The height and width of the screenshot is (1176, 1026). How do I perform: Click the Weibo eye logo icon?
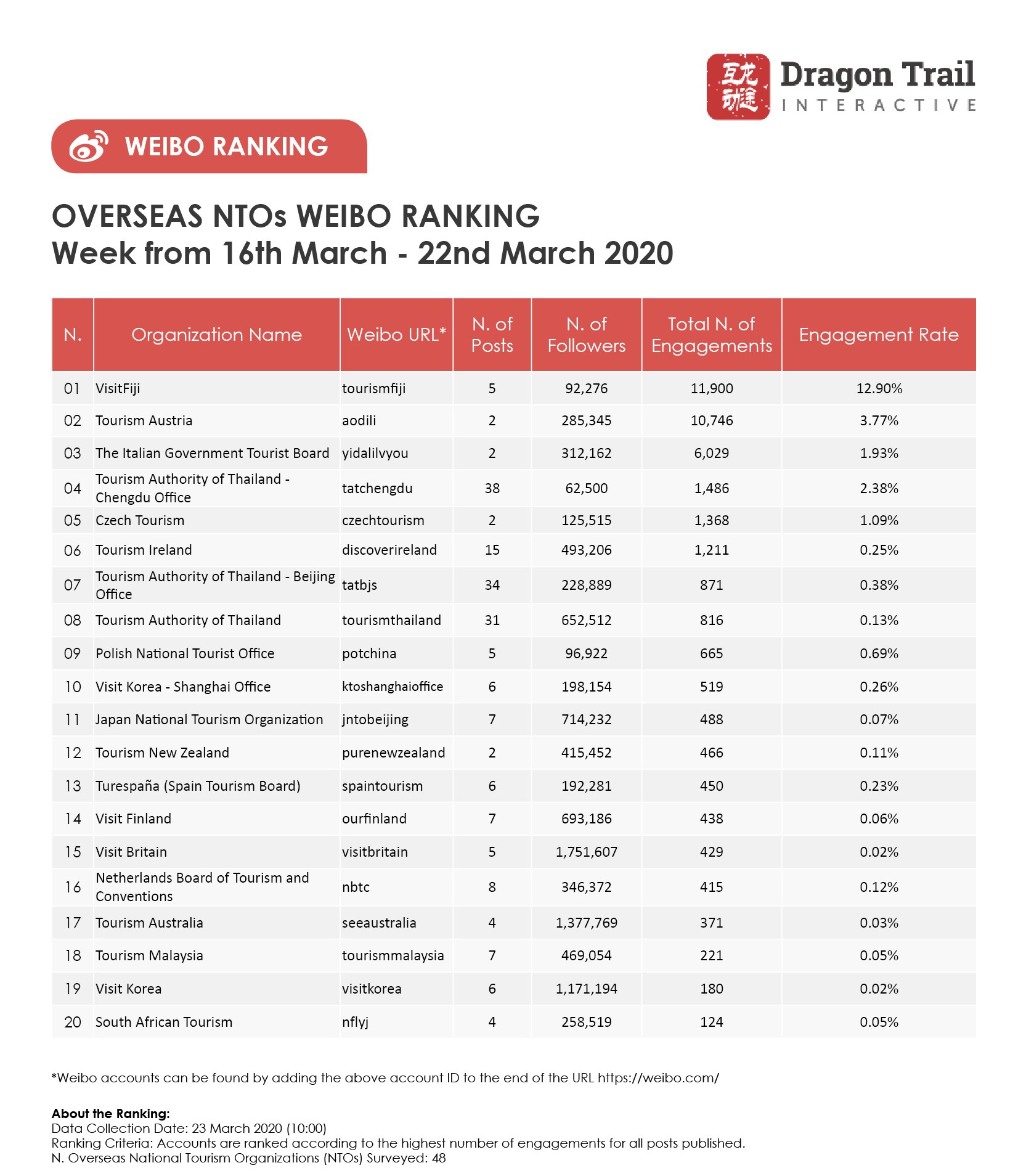point(88,147)
